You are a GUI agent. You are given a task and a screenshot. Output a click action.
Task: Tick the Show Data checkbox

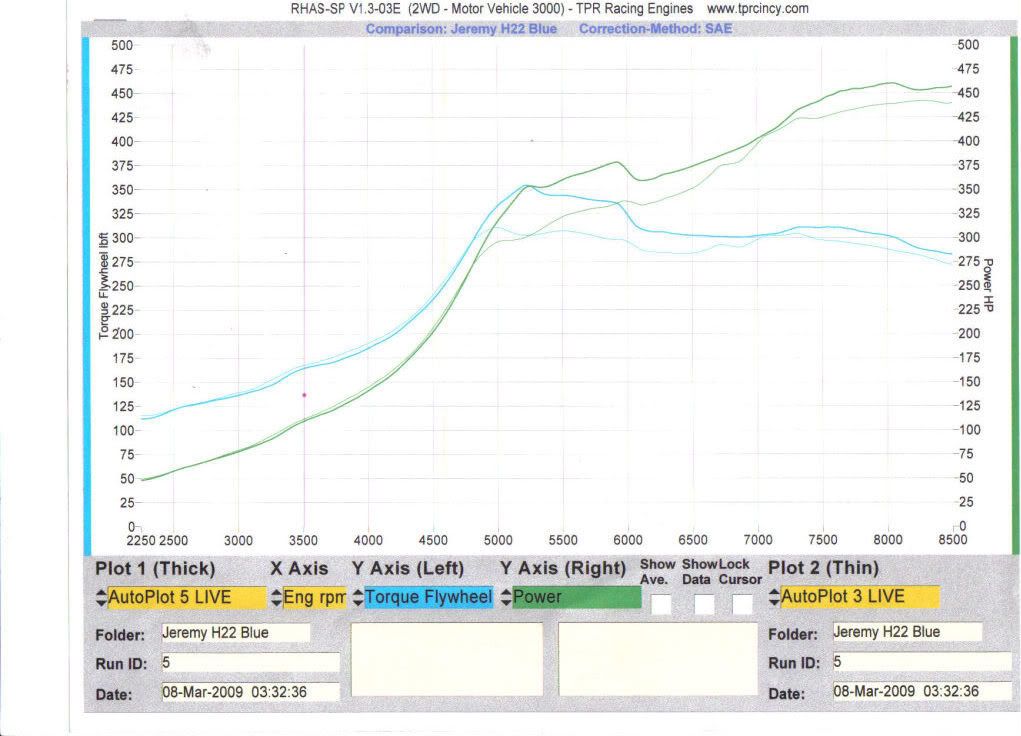[704, 603]
